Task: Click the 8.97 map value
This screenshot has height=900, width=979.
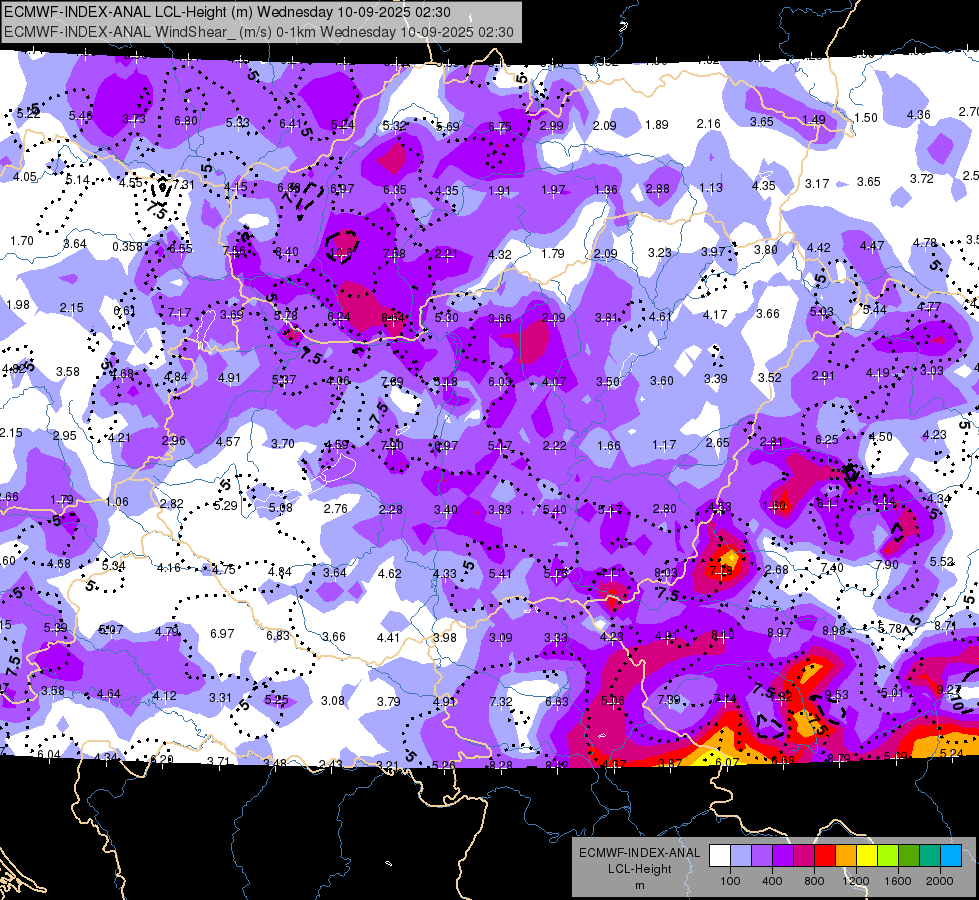Action: [779, 633]
